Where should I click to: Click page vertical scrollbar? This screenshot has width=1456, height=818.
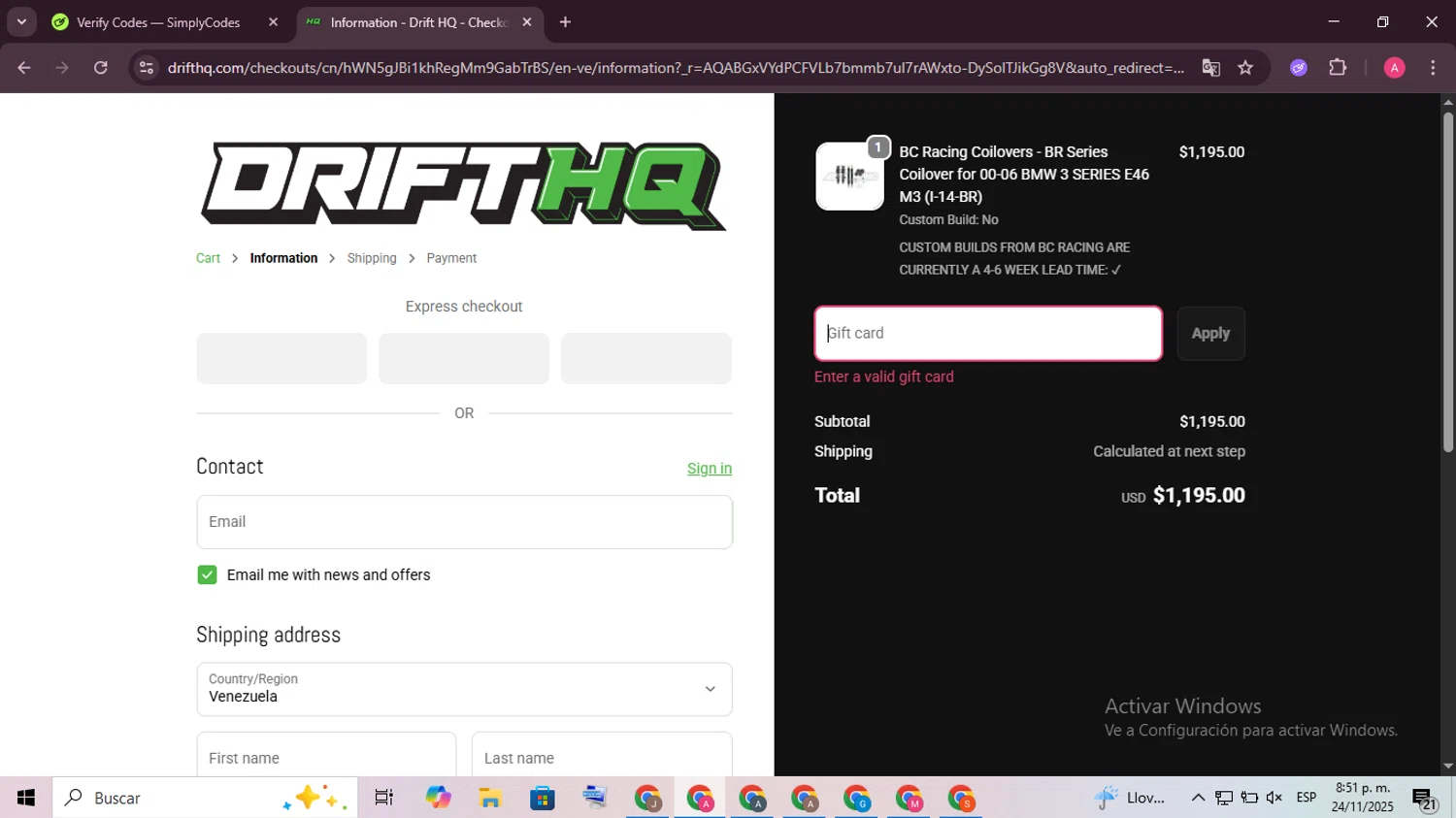[x=1447, y=281]
